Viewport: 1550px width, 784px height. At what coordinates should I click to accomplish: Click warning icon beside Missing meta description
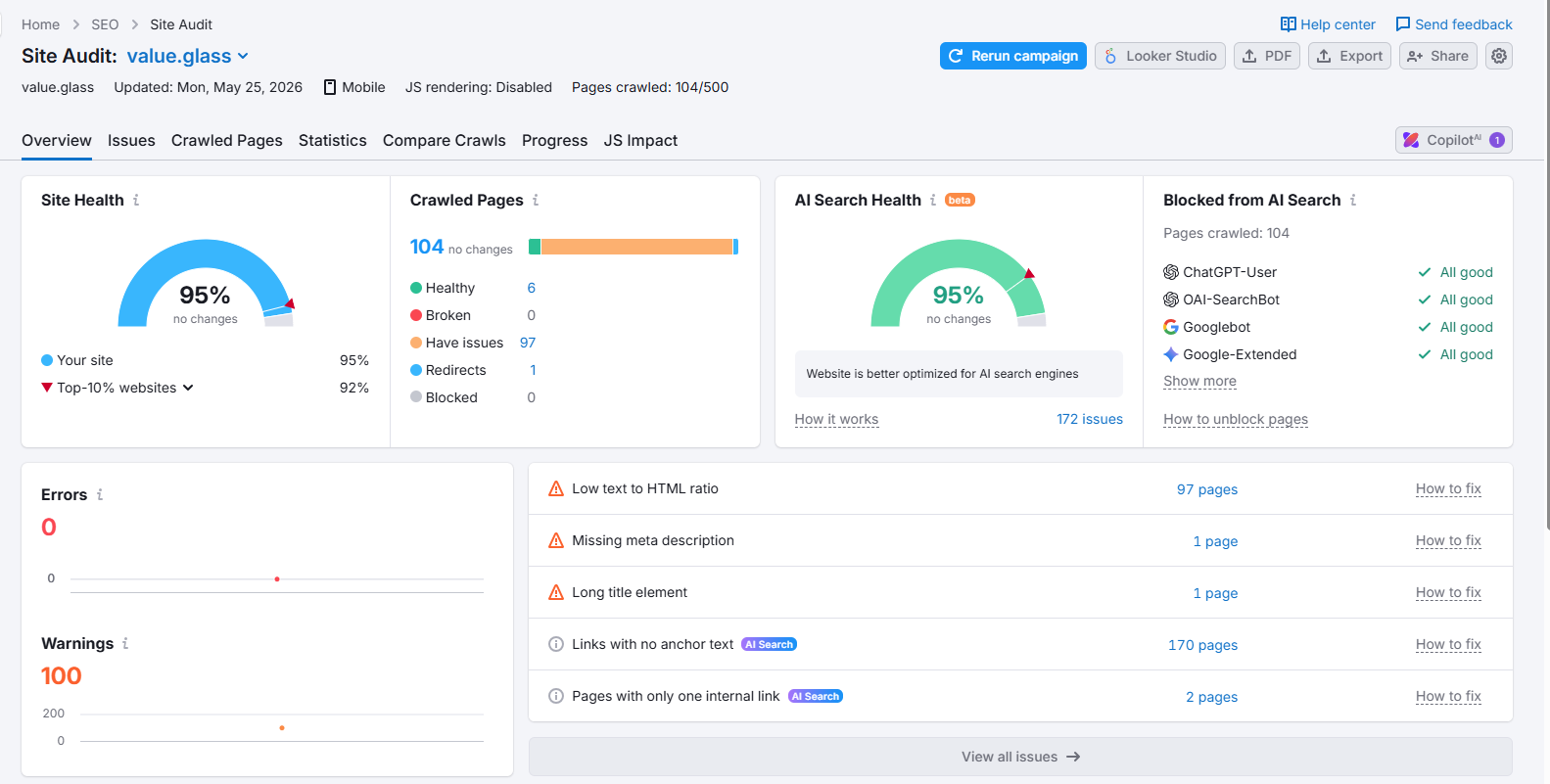pyautogui.click(x=556, y=540)
